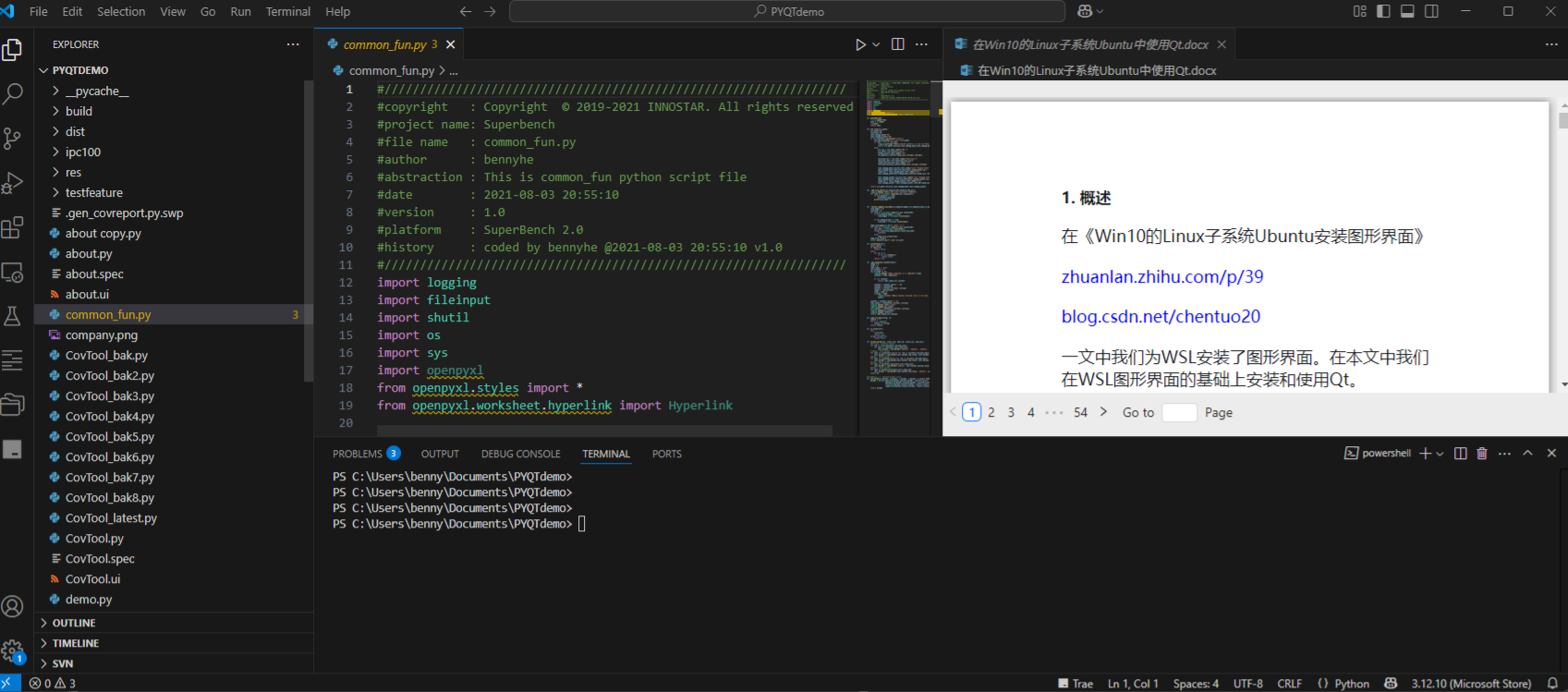Open the File menu
The image size is (1568, 692).
[x=39, y=11]
